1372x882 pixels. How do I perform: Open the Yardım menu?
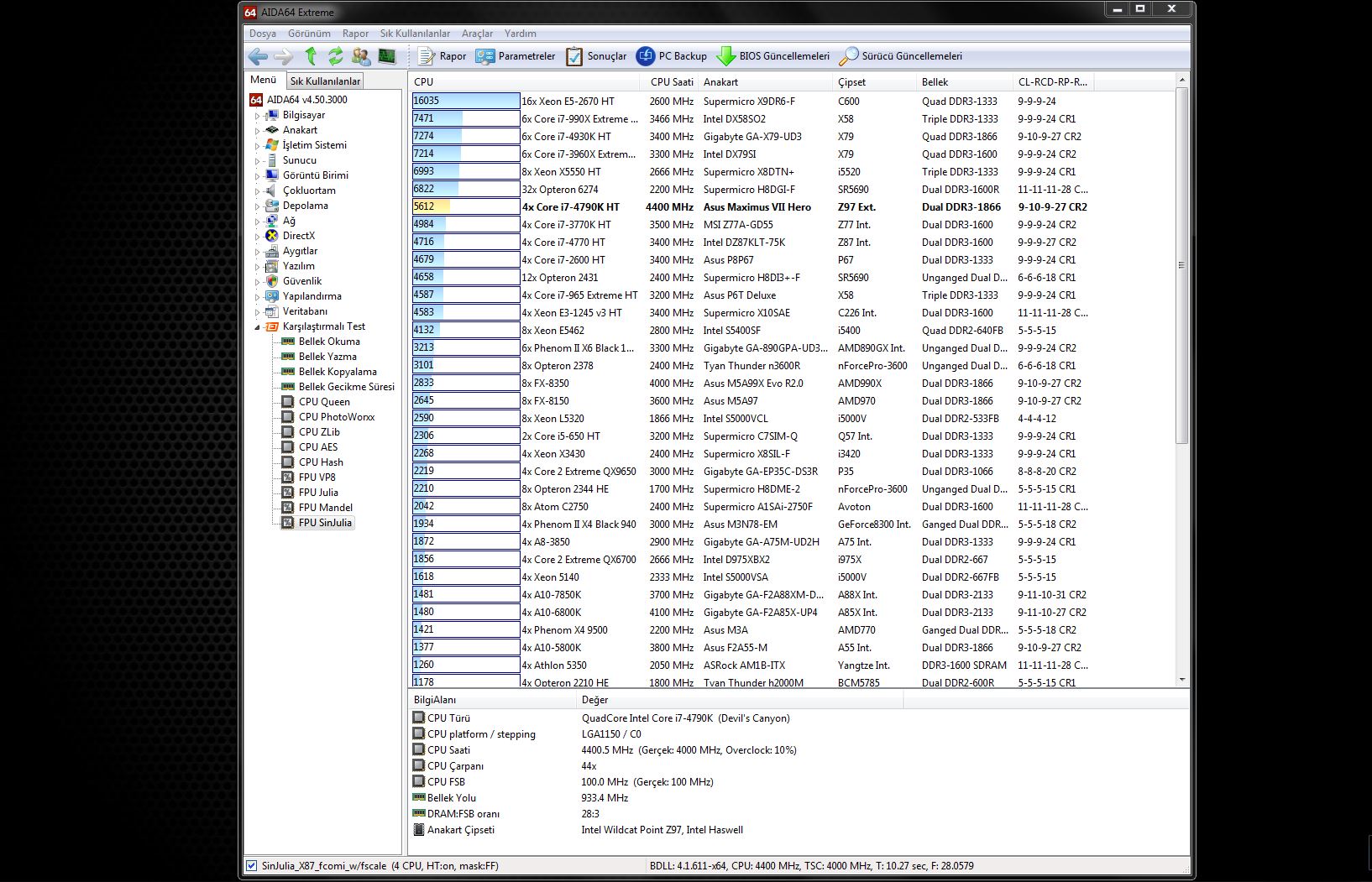click(520, 34)
